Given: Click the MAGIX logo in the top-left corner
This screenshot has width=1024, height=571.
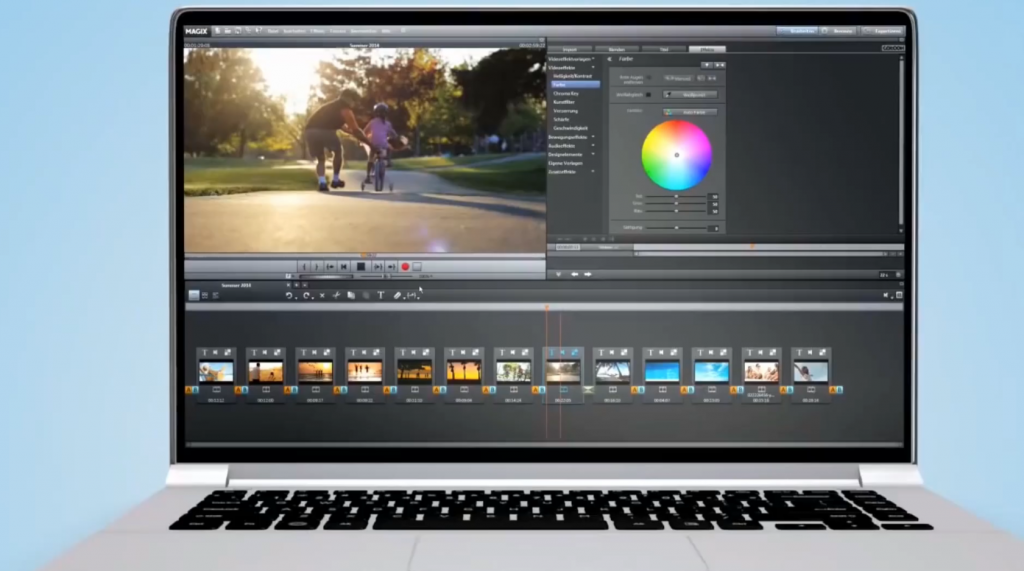Looking at the screenshot, I should (x=195, y=31).
